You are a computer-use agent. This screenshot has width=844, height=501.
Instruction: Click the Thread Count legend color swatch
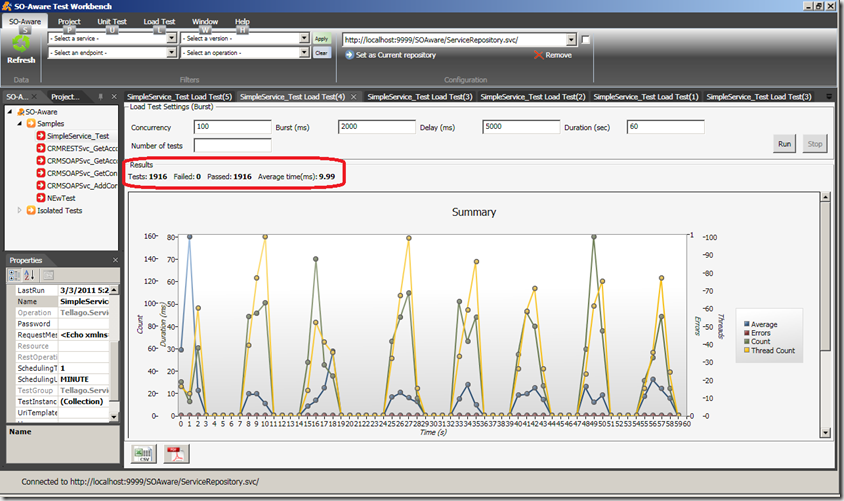747,350
